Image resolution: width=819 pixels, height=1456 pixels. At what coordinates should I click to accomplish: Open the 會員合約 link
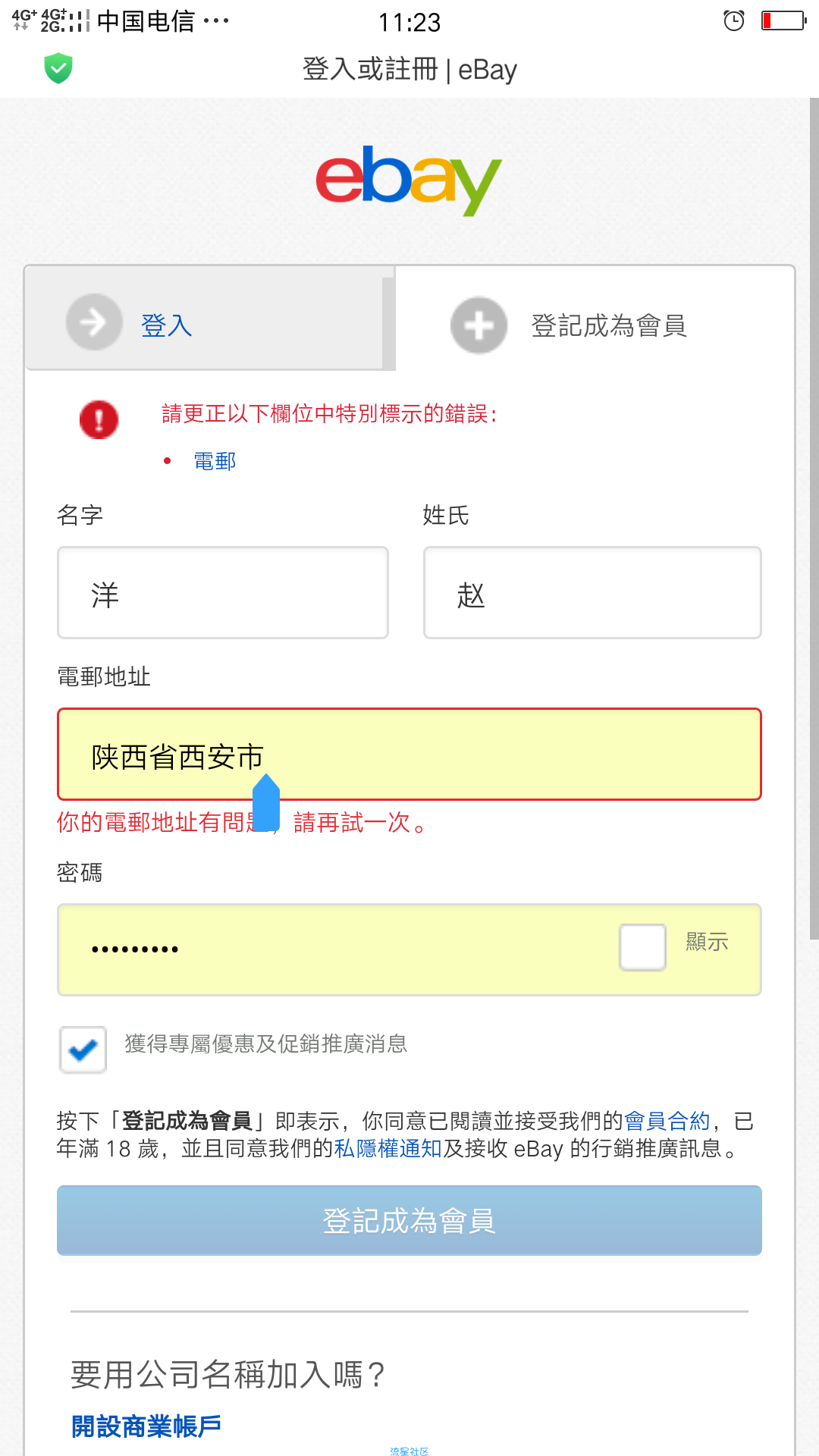[667, 1121]
